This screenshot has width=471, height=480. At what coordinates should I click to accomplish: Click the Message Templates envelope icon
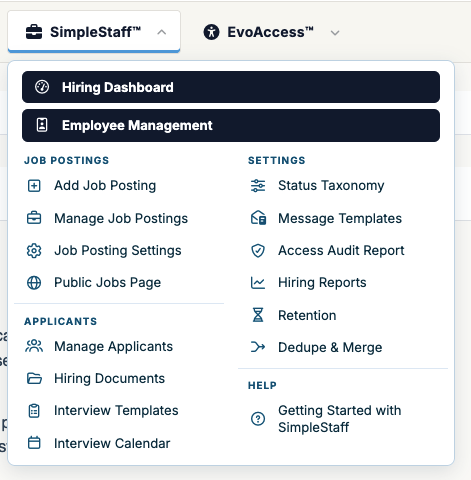[x=258, y=218]
